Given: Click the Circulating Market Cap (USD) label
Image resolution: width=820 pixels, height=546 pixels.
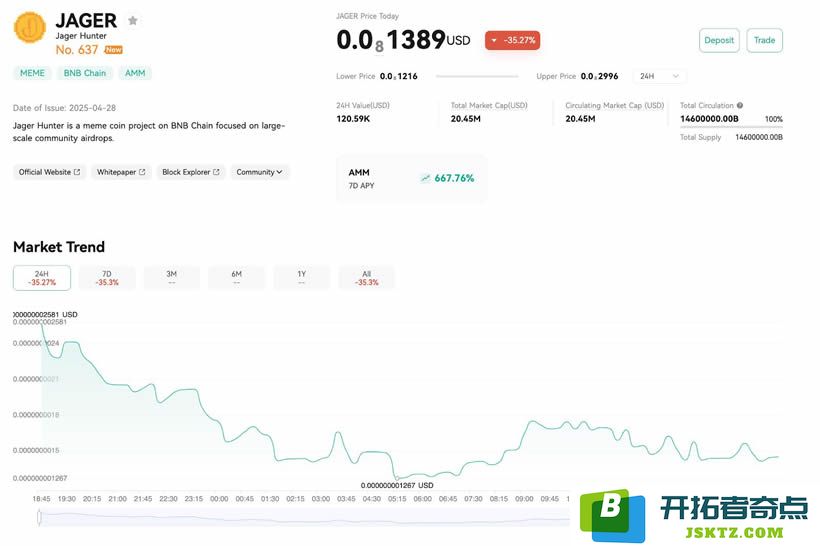Looking at the screenshot, I should tap(614, 105).
